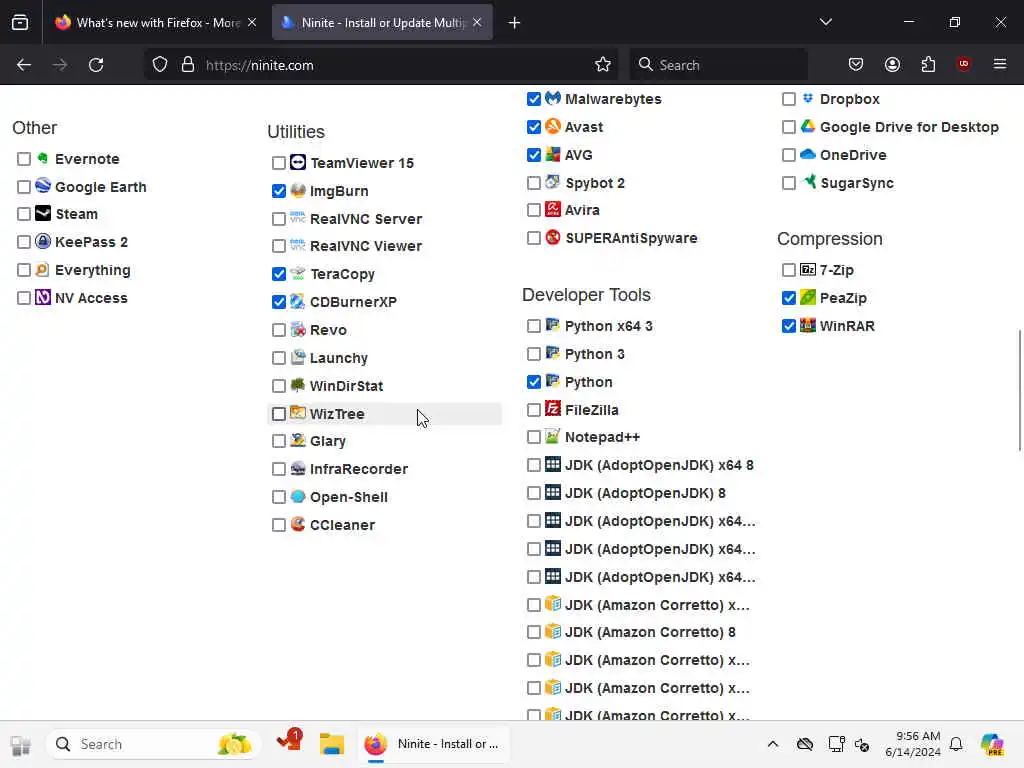Bookmark this page with star icon

603,64
